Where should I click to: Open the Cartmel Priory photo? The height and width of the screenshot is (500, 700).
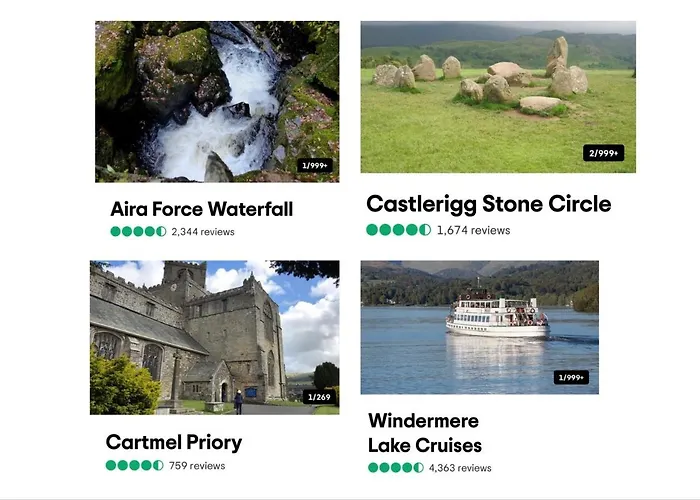214,337
